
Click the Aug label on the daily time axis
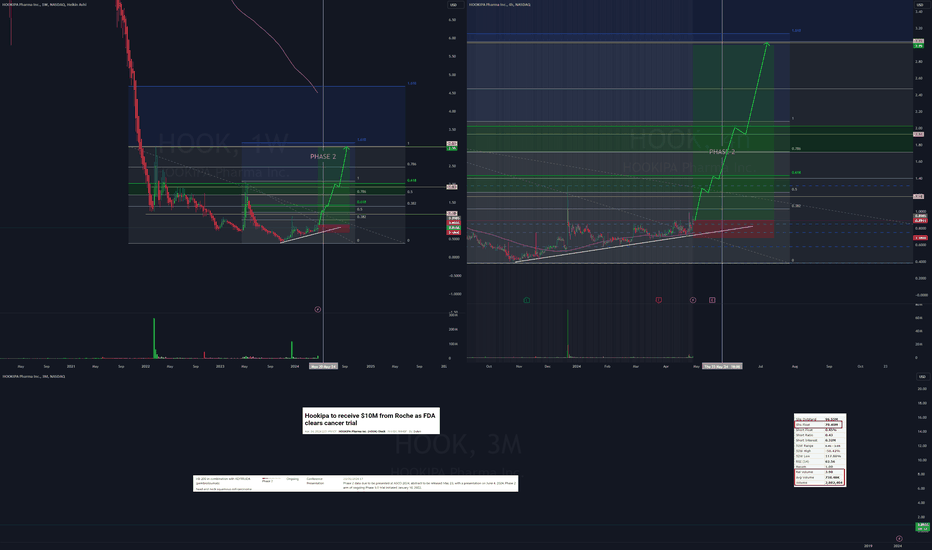coord(795,366)
